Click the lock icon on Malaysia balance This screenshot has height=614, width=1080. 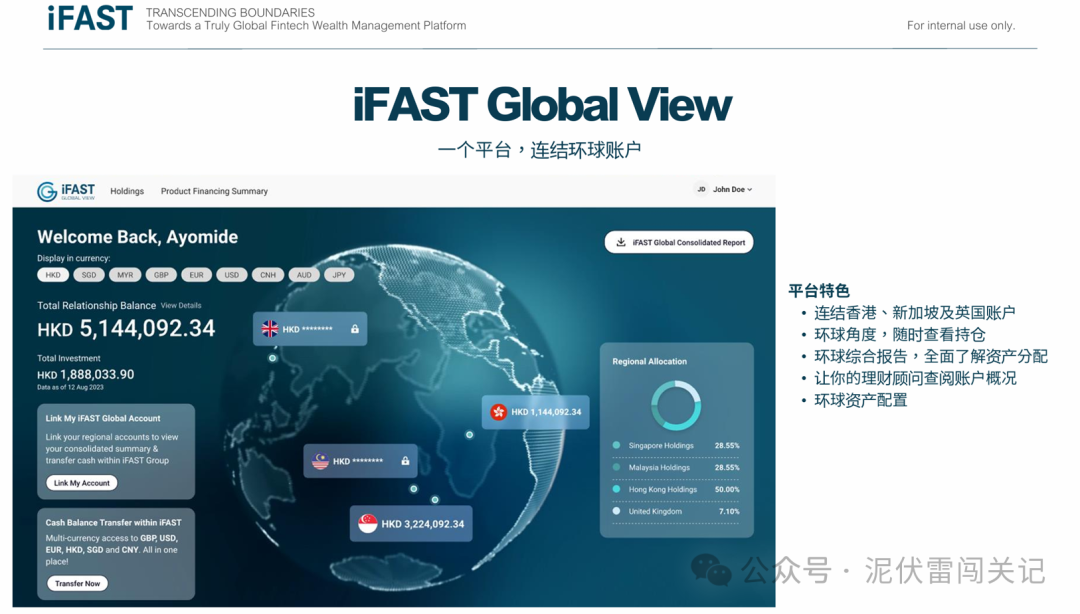(405, 460)
